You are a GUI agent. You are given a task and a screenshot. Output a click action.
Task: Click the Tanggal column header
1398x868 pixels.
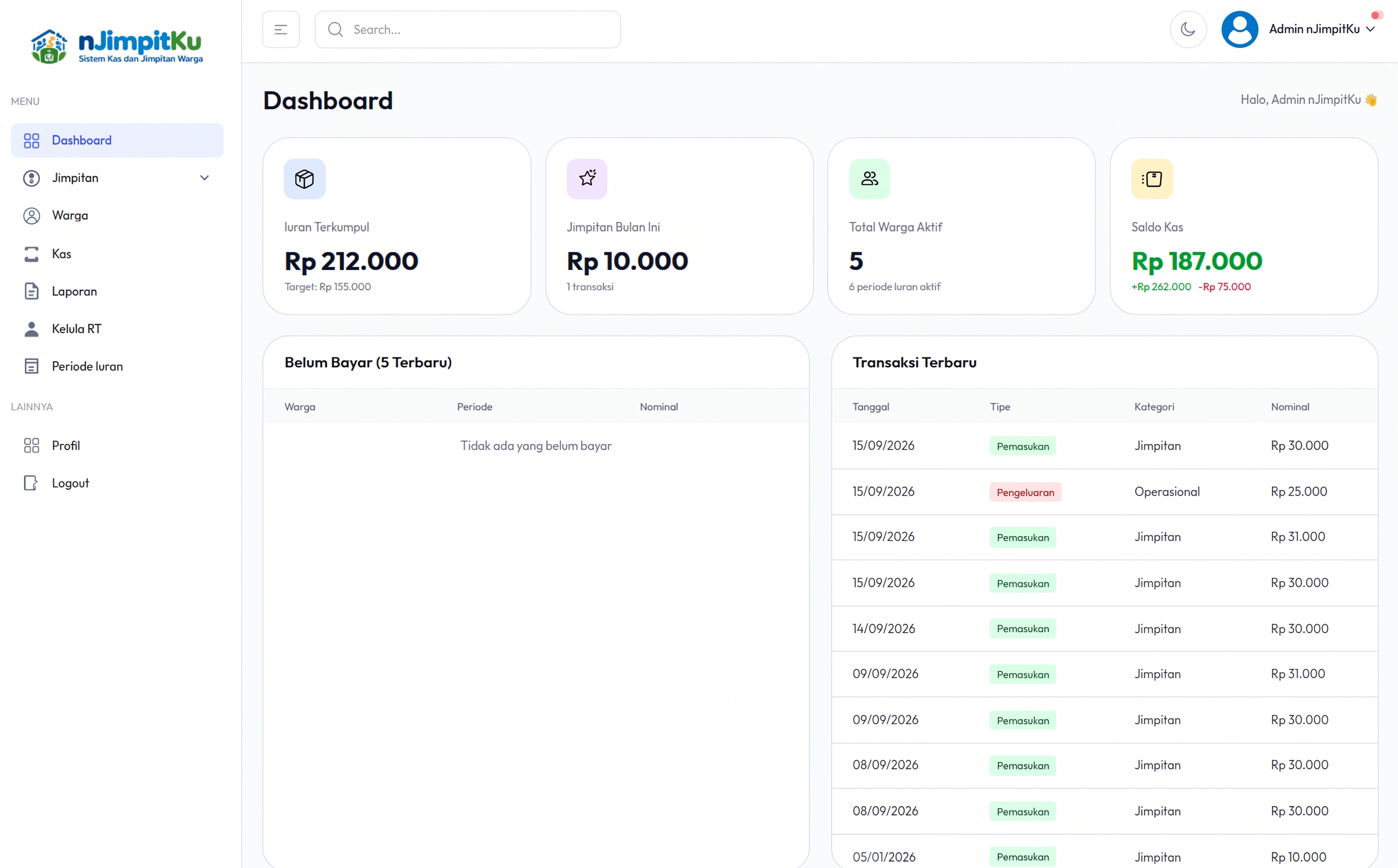870,407
